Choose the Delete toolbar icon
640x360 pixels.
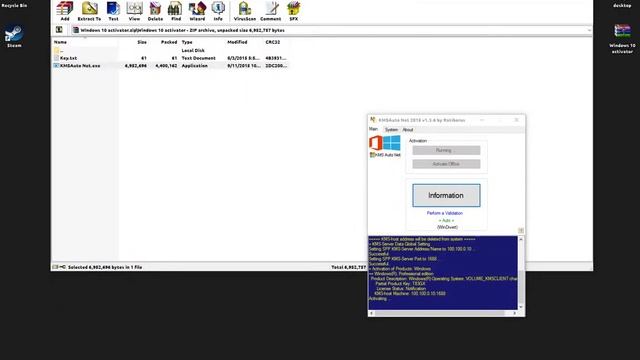(x=155, y=11)
